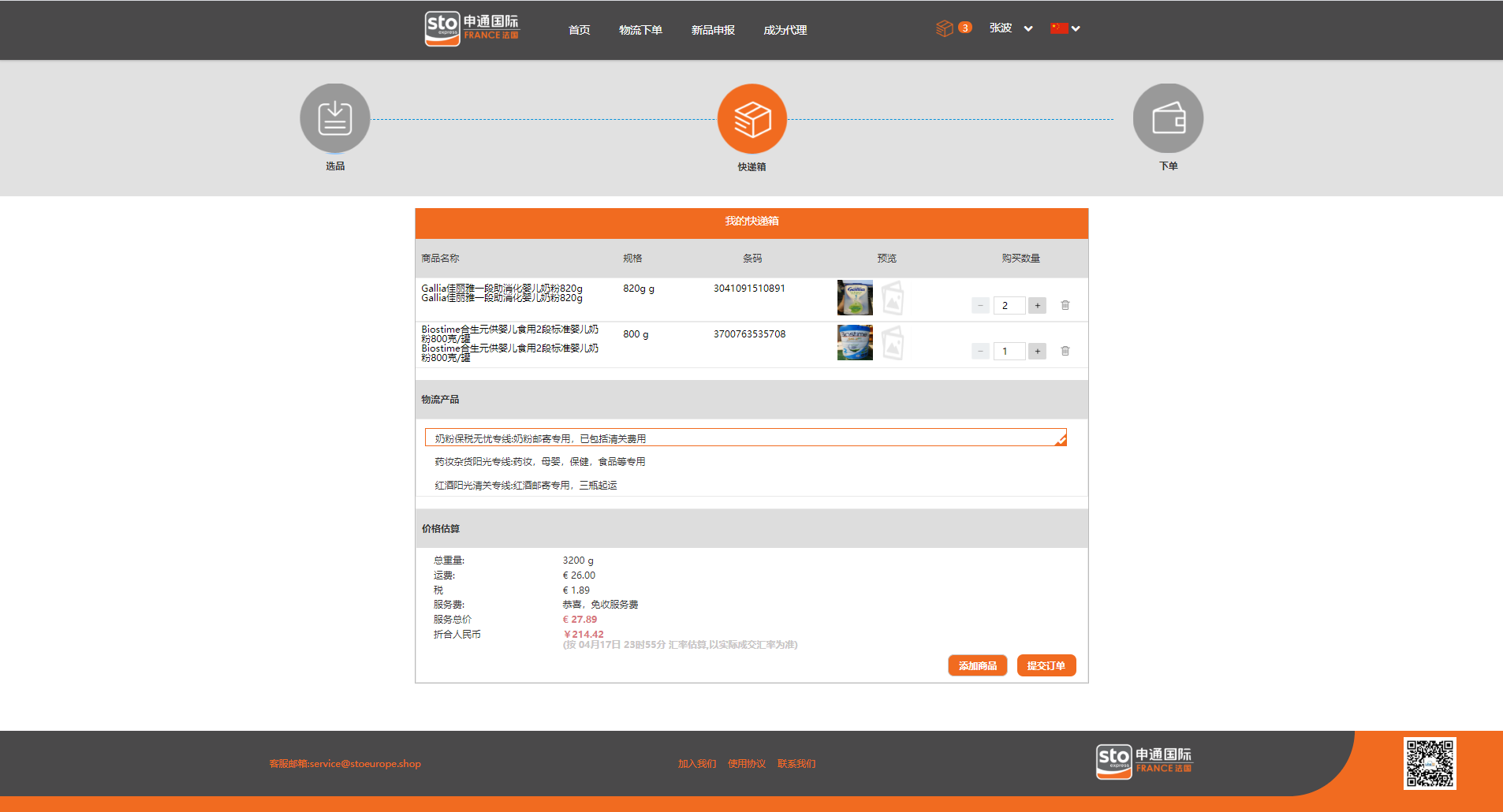Viewport: 1503px width, 812px height.
Task: Select the 药妆杂货阳光专线 logistics option
Action: 540,462
